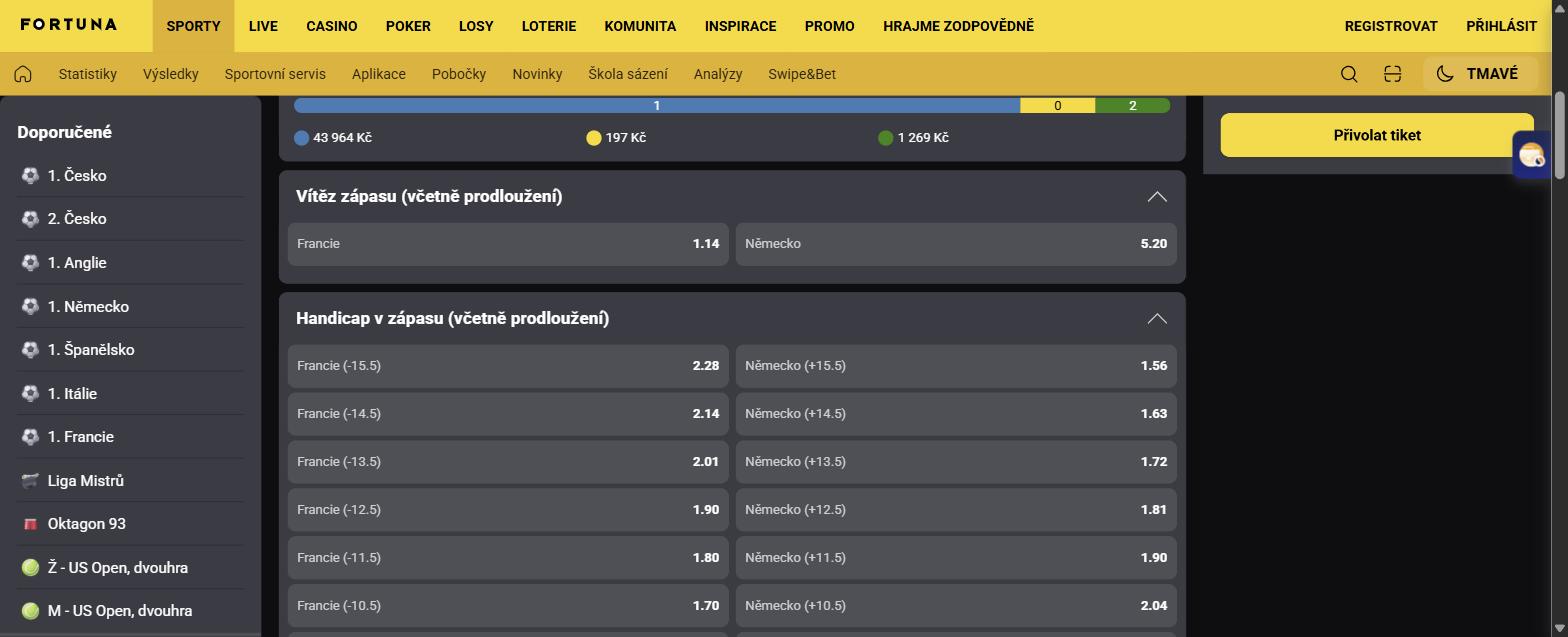Click the blue segment of the bet distribution bar
Image resolution: width=1568 pixels, height=637 pixels.
pyautogui.click(x=657, y=105)
